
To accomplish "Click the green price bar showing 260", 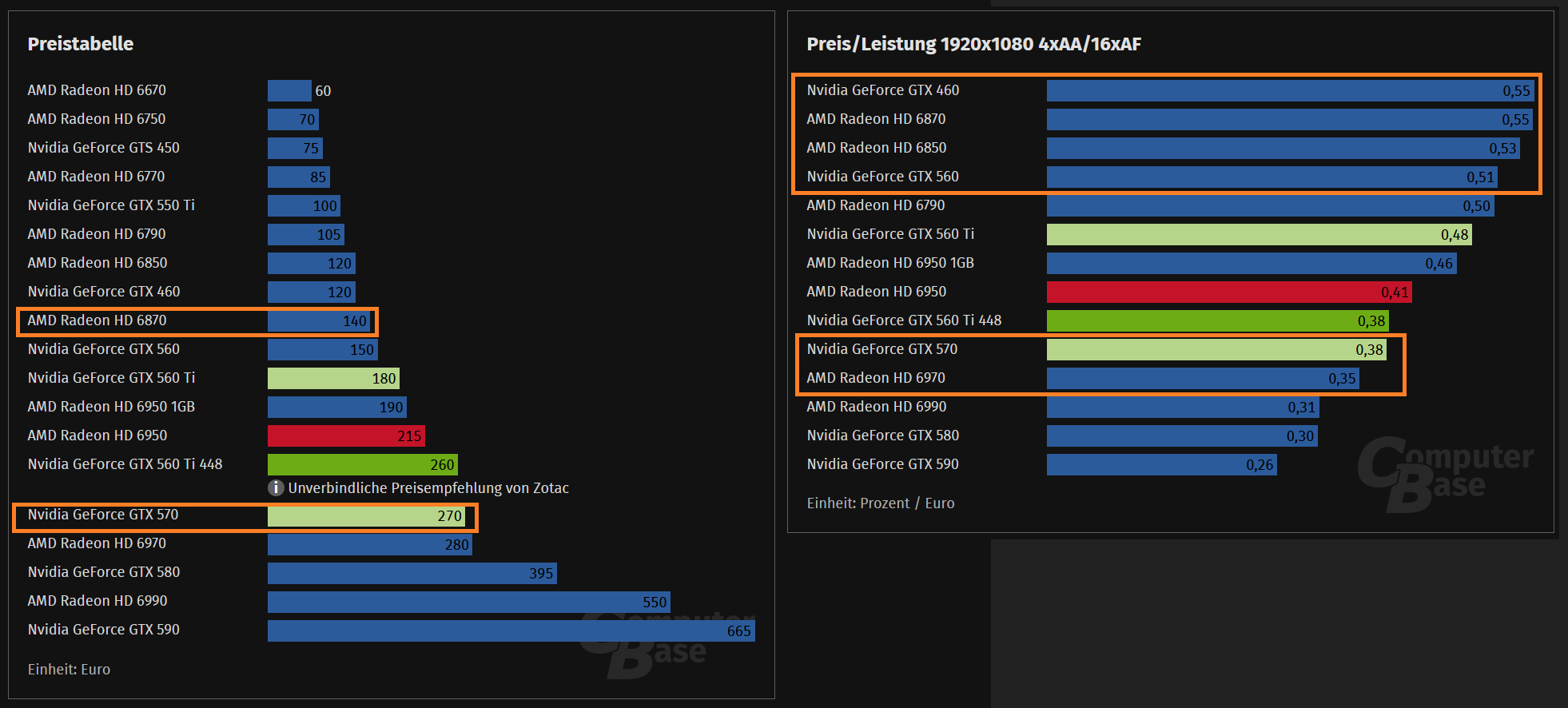I will coord(363,464).
